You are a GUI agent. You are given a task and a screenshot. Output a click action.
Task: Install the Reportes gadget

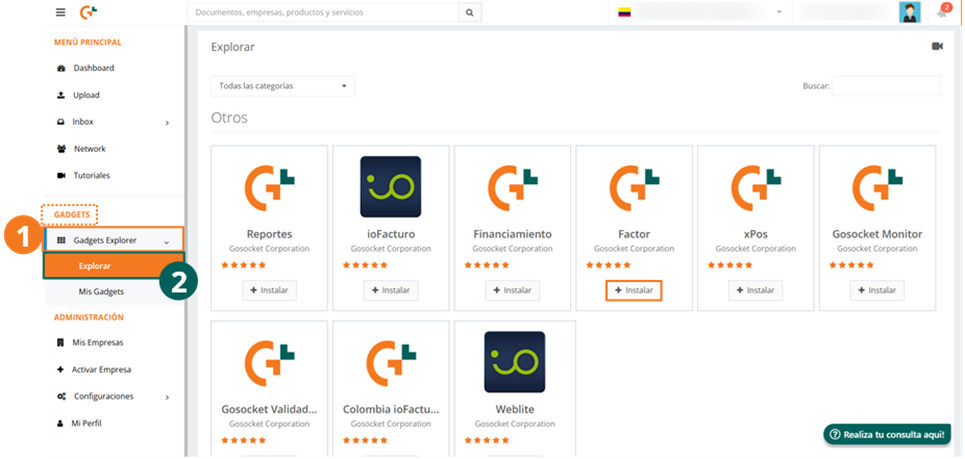pos(270,290)
